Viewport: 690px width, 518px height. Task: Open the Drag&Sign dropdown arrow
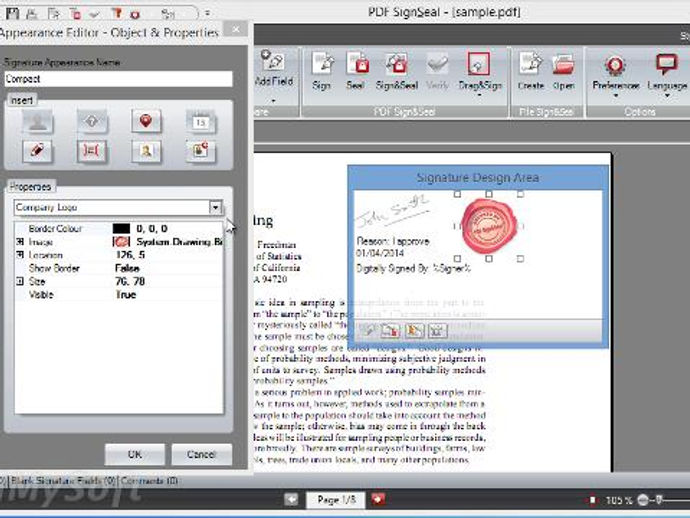click(x=480, y=95)
